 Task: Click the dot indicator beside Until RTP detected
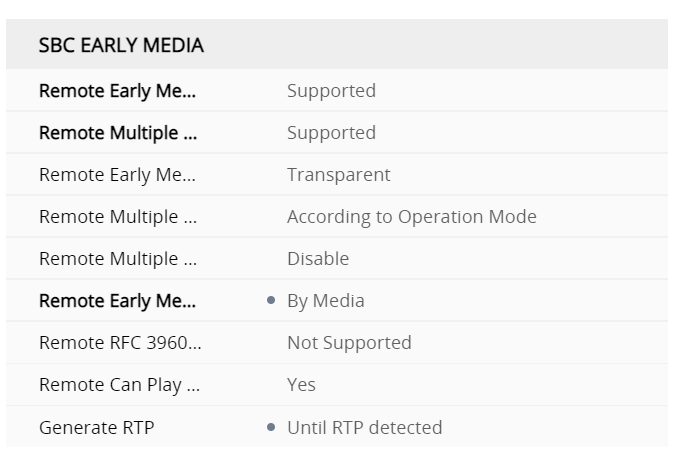click(x=272, y=427)
